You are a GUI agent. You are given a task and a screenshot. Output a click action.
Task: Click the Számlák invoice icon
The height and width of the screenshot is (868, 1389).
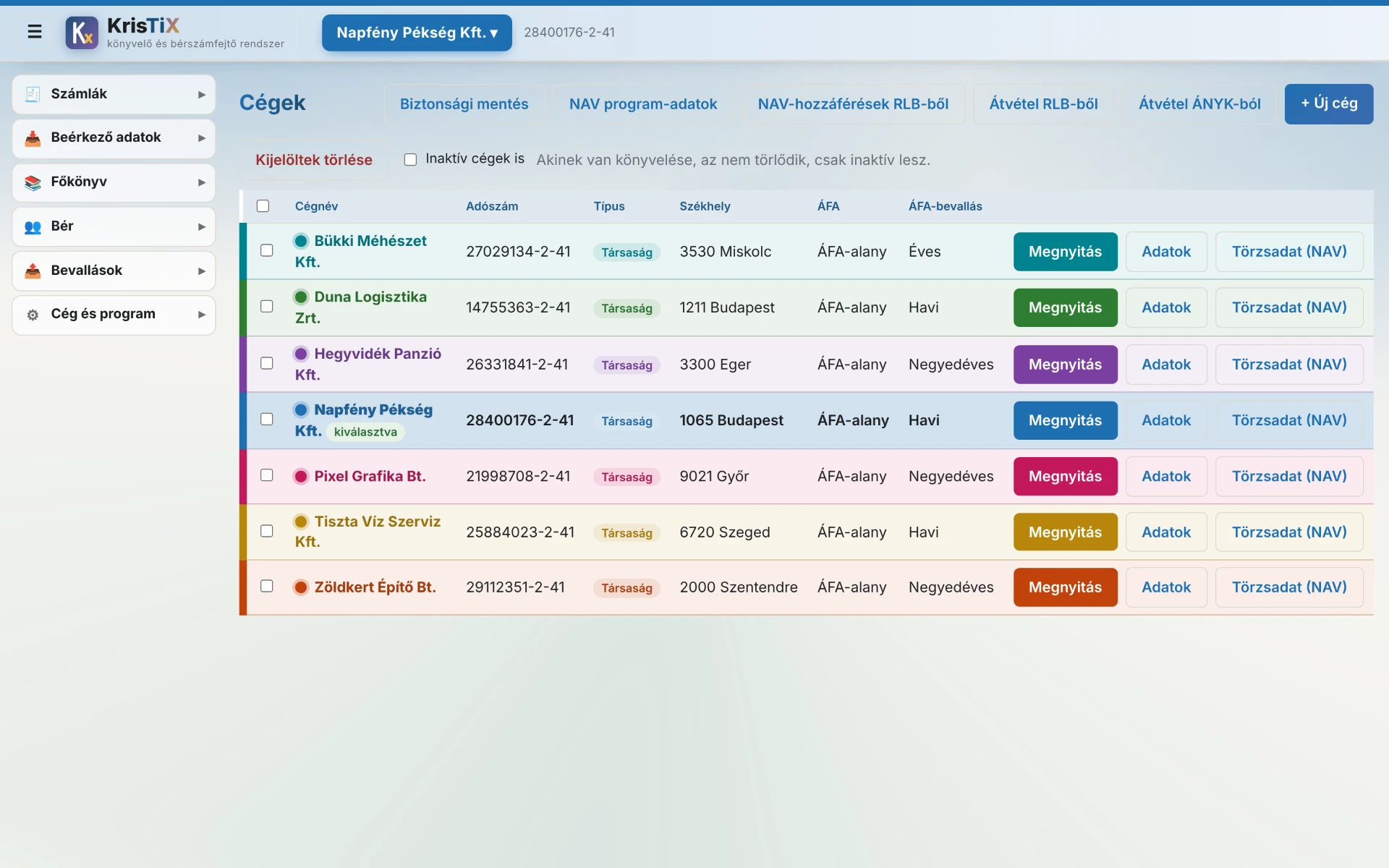click(33, 94)
